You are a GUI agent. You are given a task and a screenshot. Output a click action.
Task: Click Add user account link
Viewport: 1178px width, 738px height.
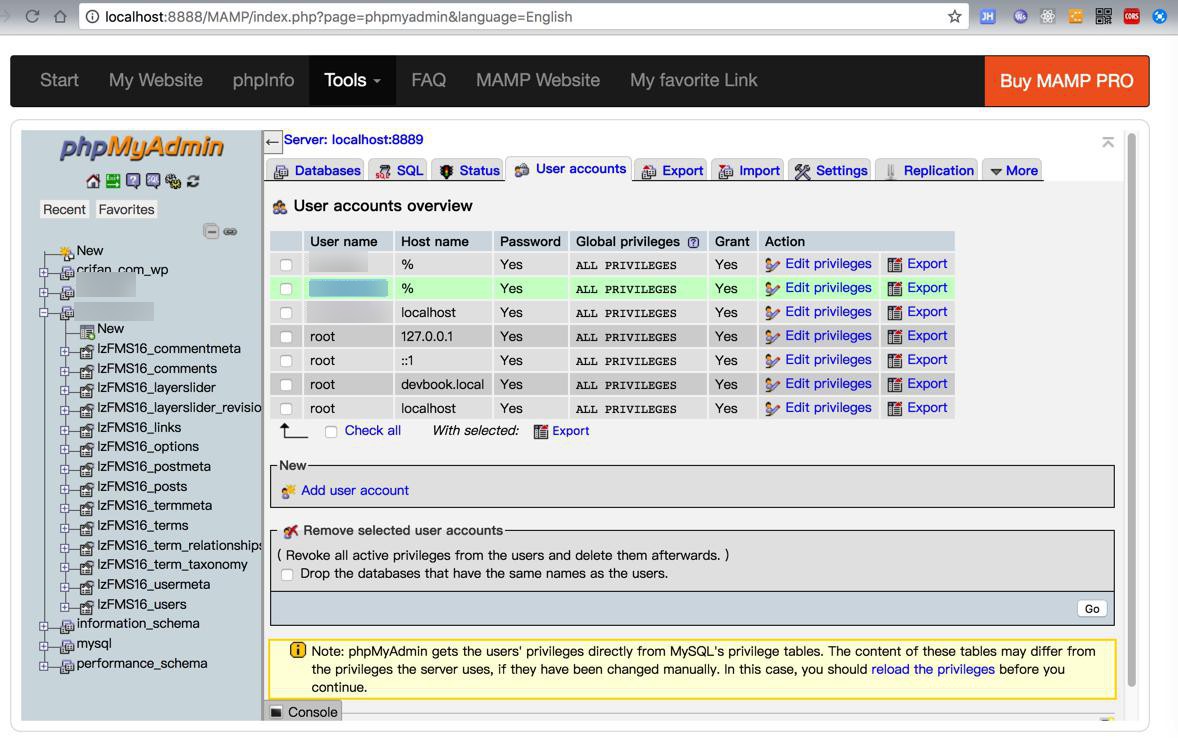pyautogui.click(x=355, y=491)
